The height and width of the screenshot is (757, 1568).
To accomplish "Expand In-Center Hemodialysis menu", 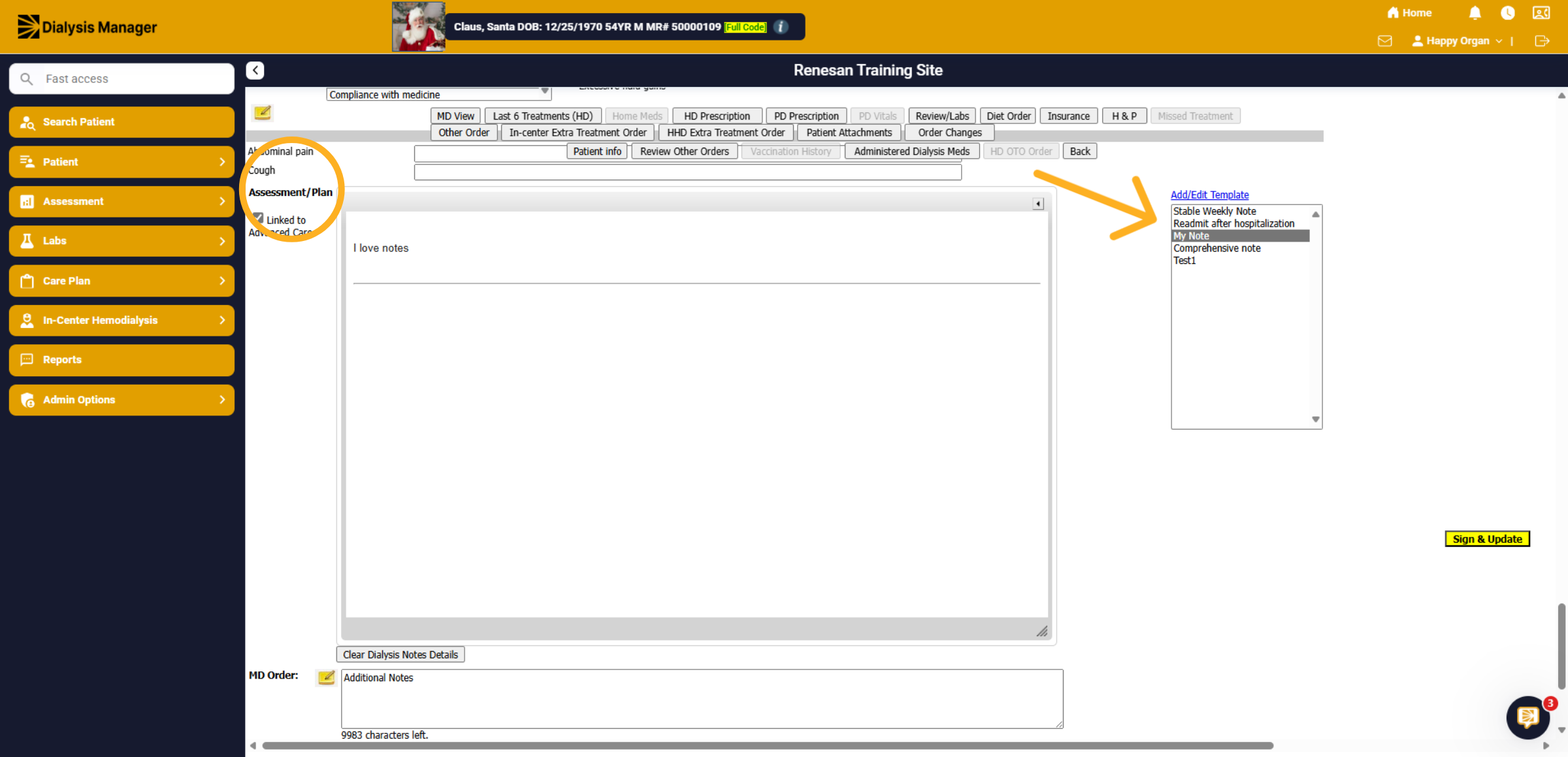I will [x=122, y=320].
